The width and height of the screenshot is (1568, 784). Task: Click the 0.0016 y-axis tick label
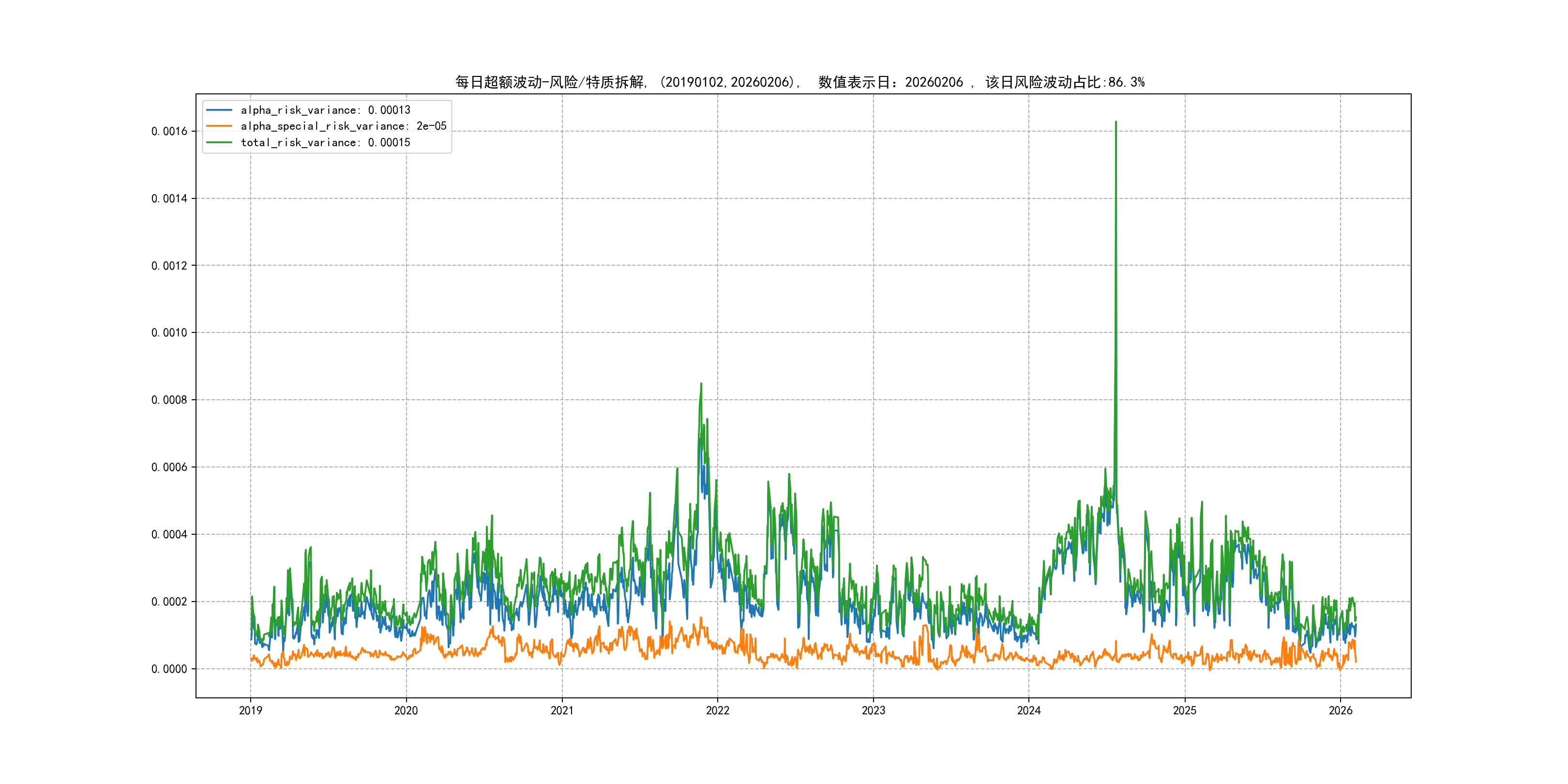[x=169, y=132]
